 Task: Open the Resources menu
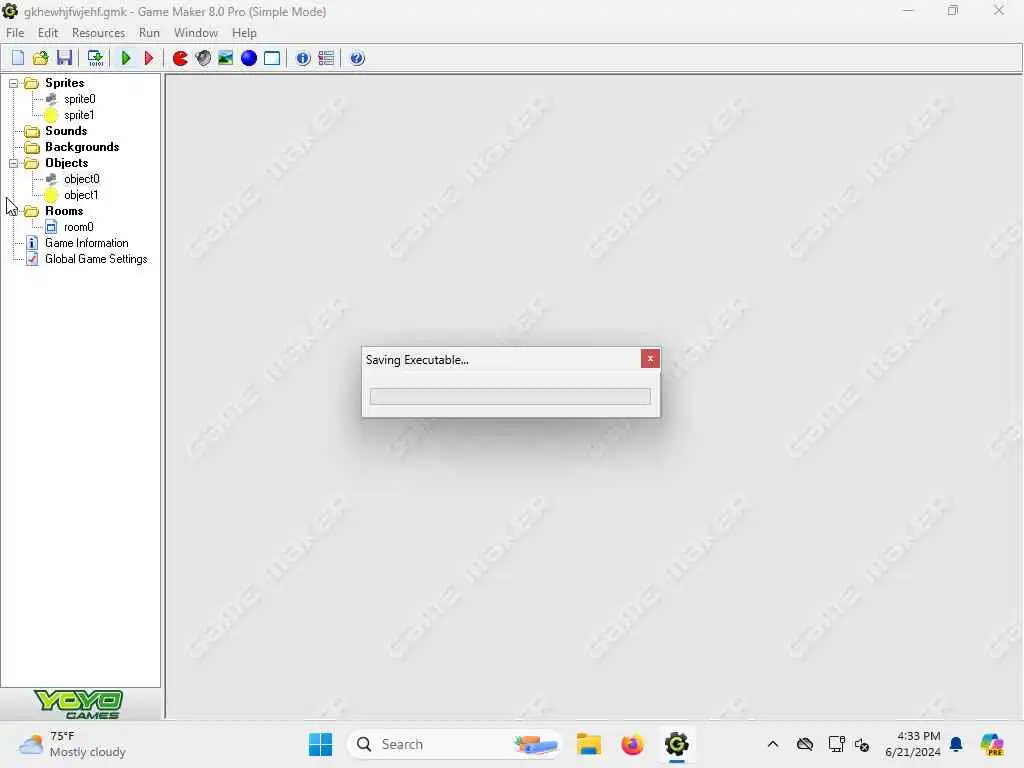coord(98,33)
